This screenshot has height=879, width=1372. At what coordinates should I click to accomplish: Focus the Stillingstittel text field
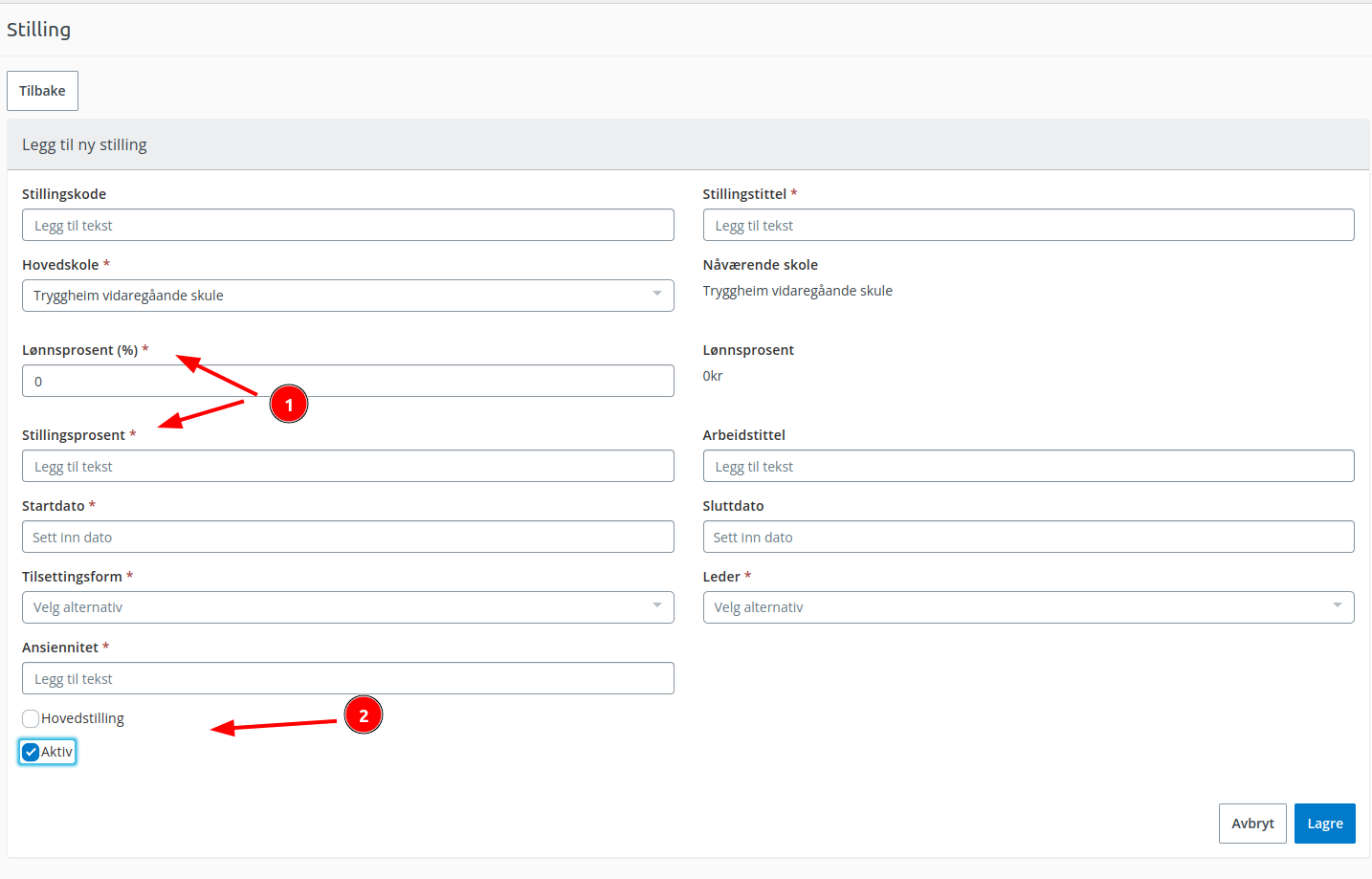point(1029,225)
